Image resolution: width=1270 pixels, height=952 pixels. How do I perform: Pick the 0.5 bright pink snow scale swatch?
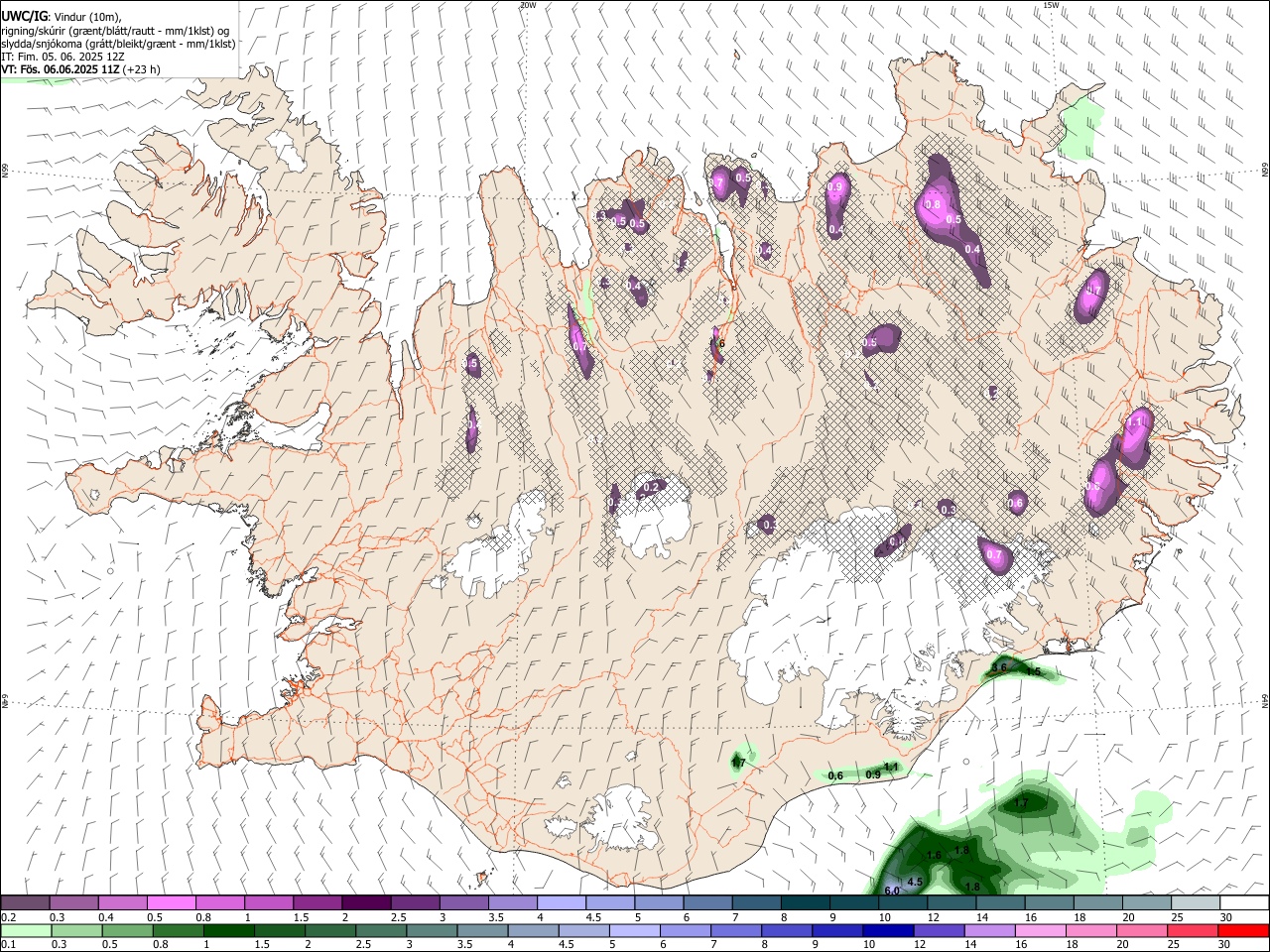point(171,903)
